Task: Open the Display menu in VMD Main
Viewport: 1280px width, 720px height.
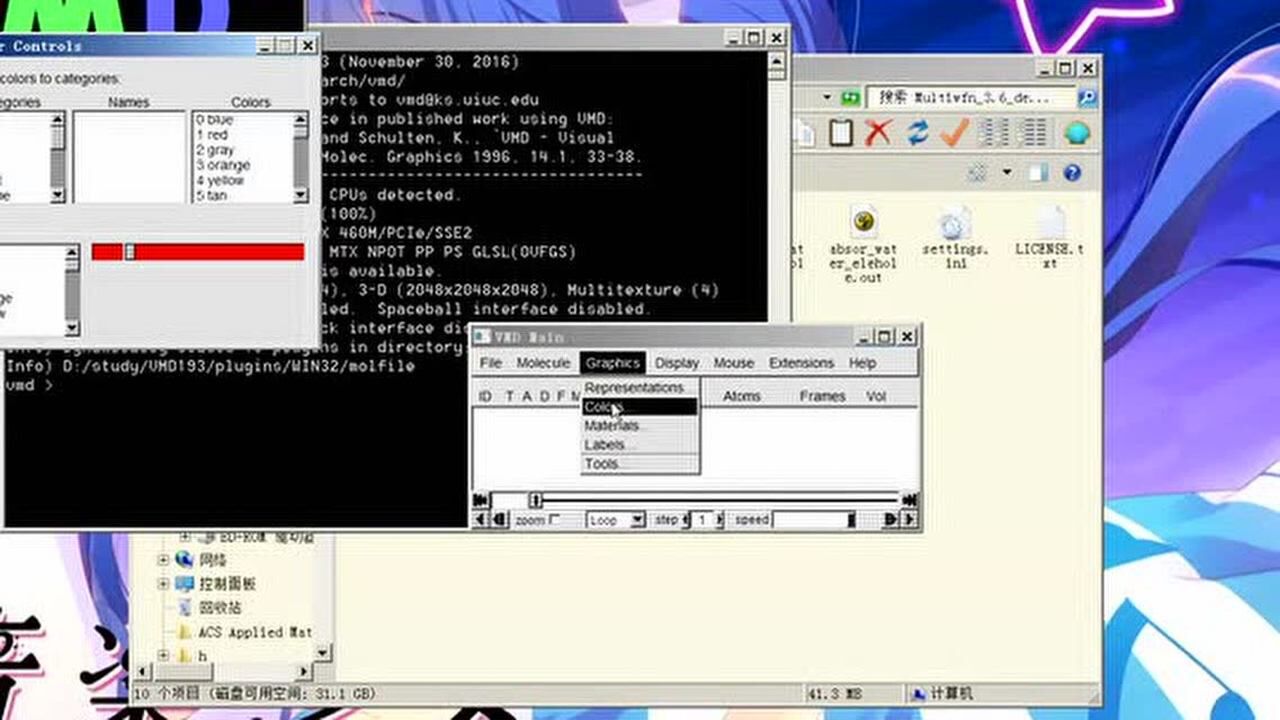Action: point(677,363)
